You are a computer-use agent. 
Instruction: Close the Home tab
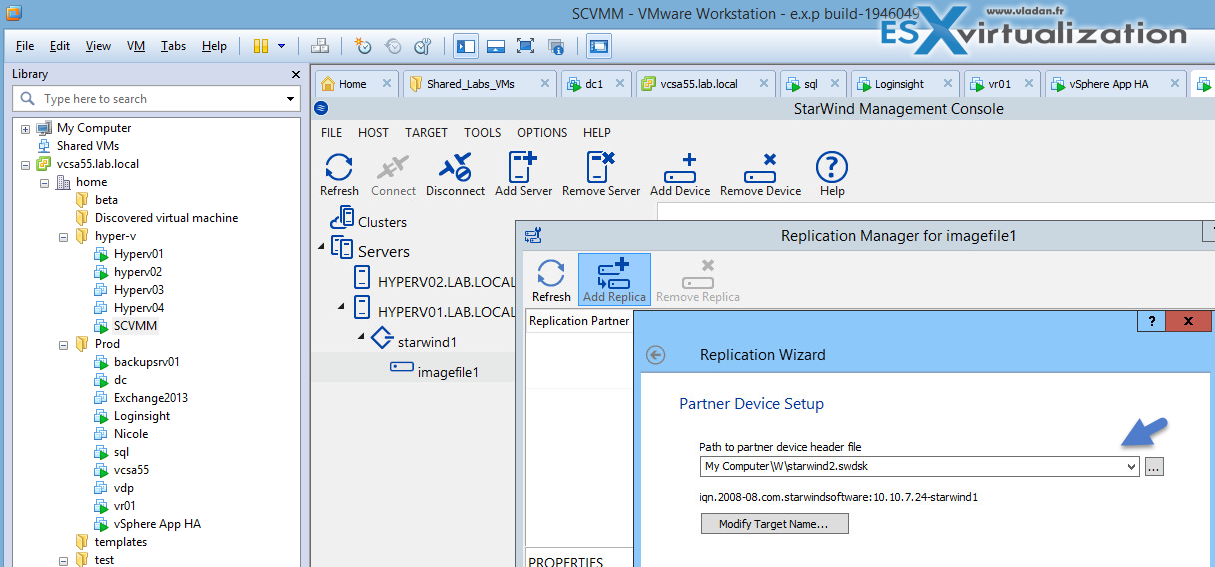(387, 84)
